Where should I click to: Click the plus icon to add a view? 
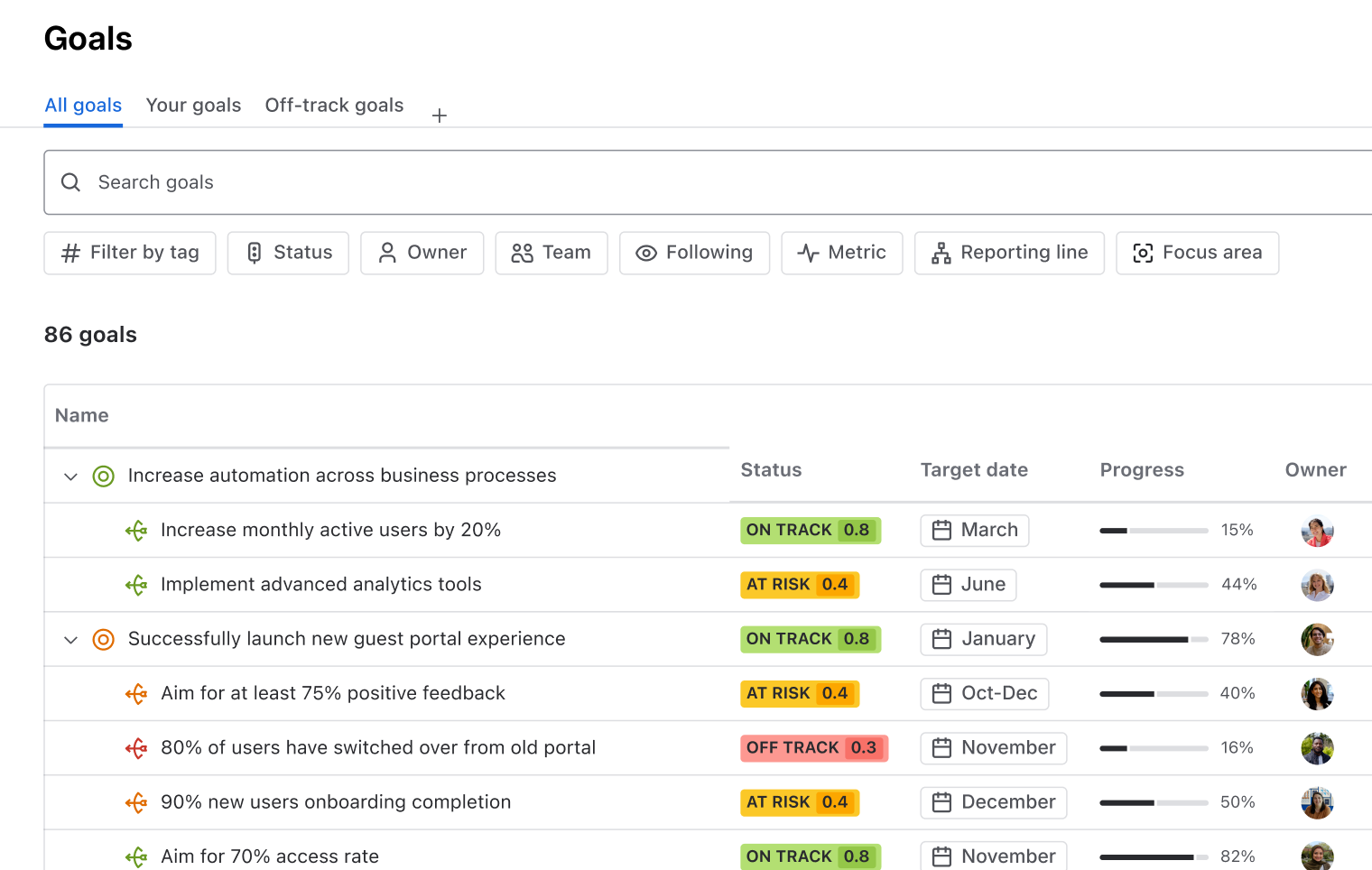[440, 116]
